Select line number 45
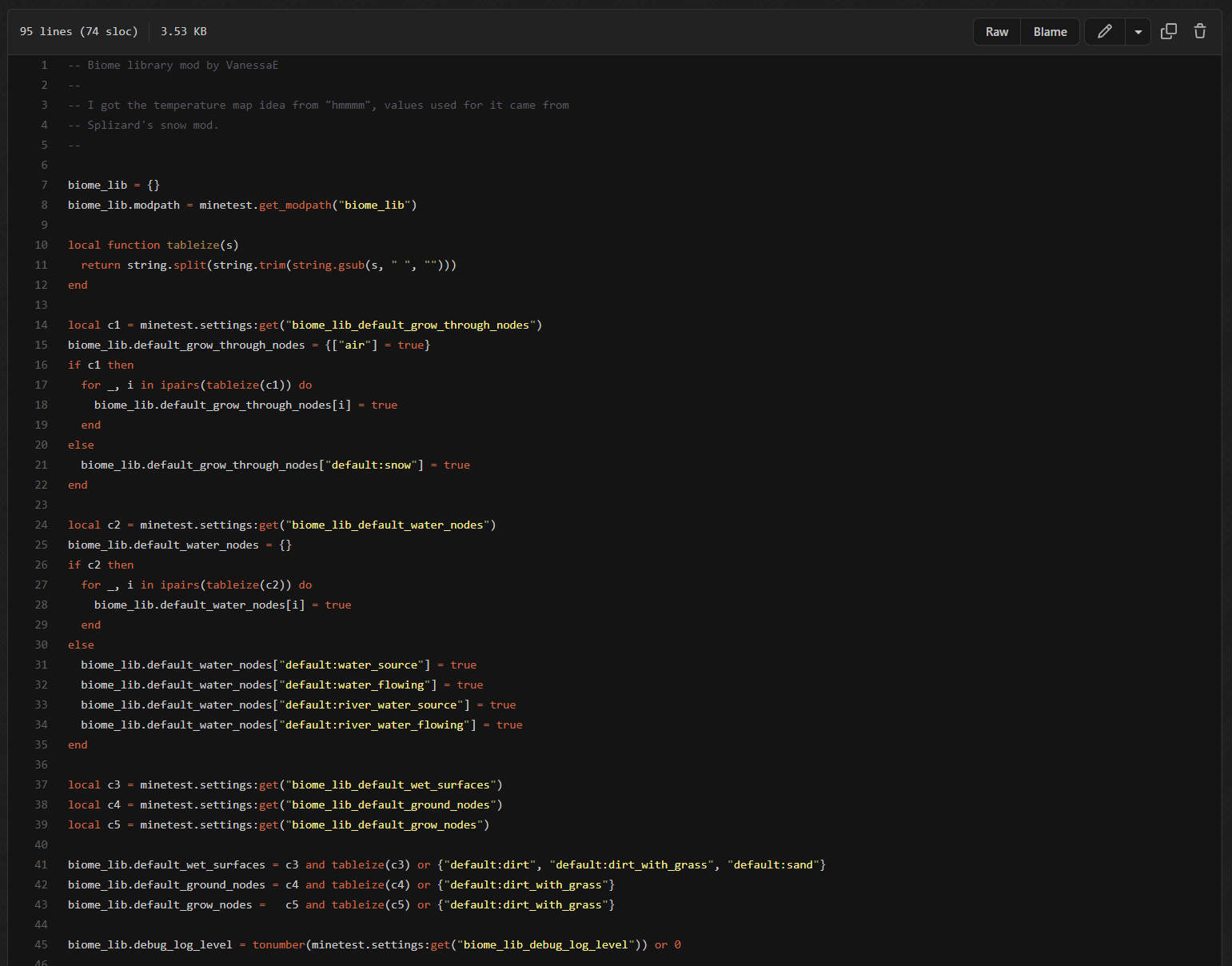The width and height of the screenshot is (1232, 966). click(x=42, y=945)
